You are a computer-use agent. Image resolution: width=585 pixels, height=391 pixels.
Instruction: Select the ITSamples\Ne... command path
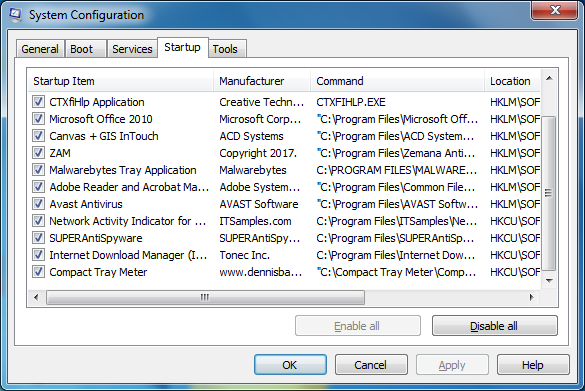click(x=397, y=221)
